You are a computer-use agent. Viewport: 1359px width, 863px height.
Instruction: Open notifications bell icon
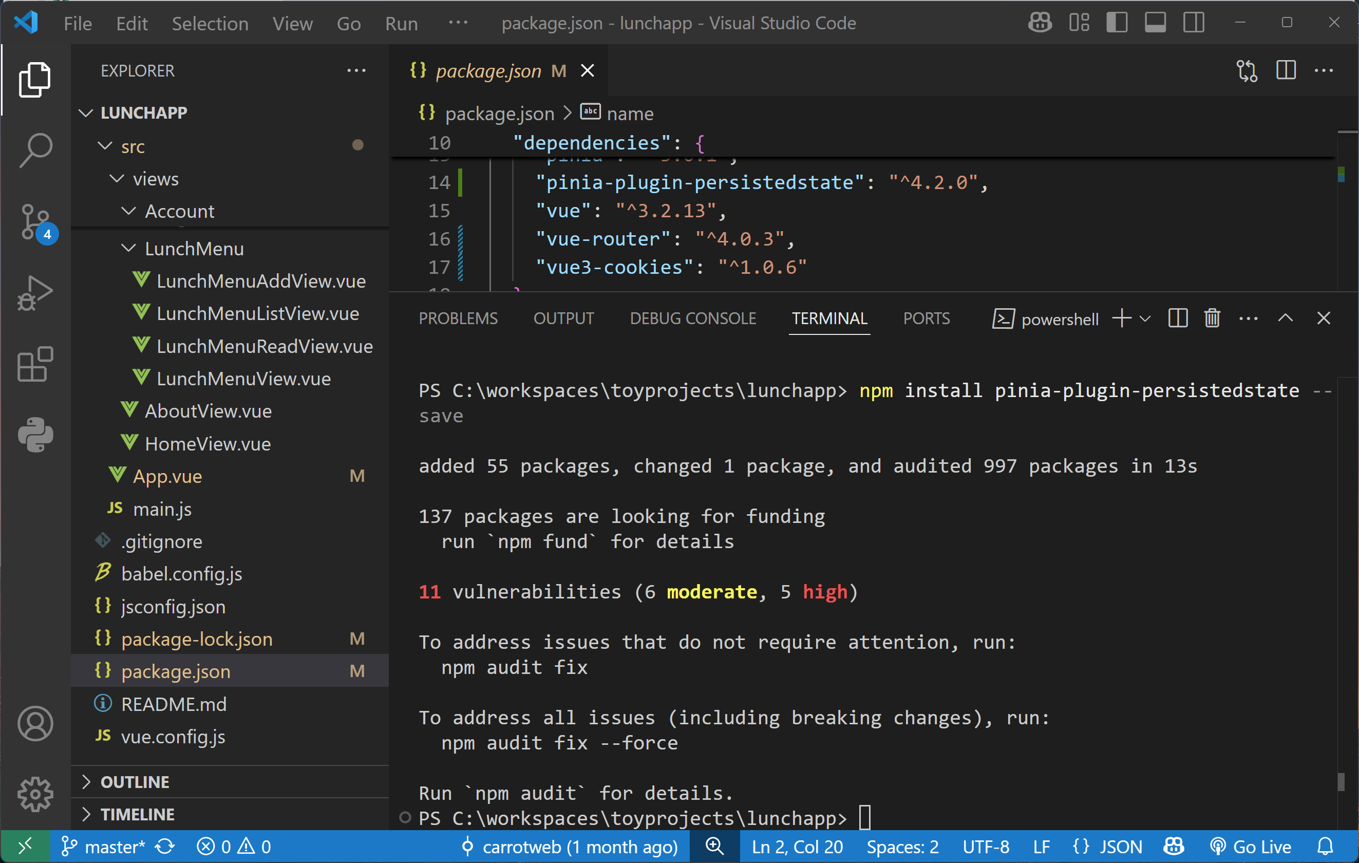tap(1325, 846)
